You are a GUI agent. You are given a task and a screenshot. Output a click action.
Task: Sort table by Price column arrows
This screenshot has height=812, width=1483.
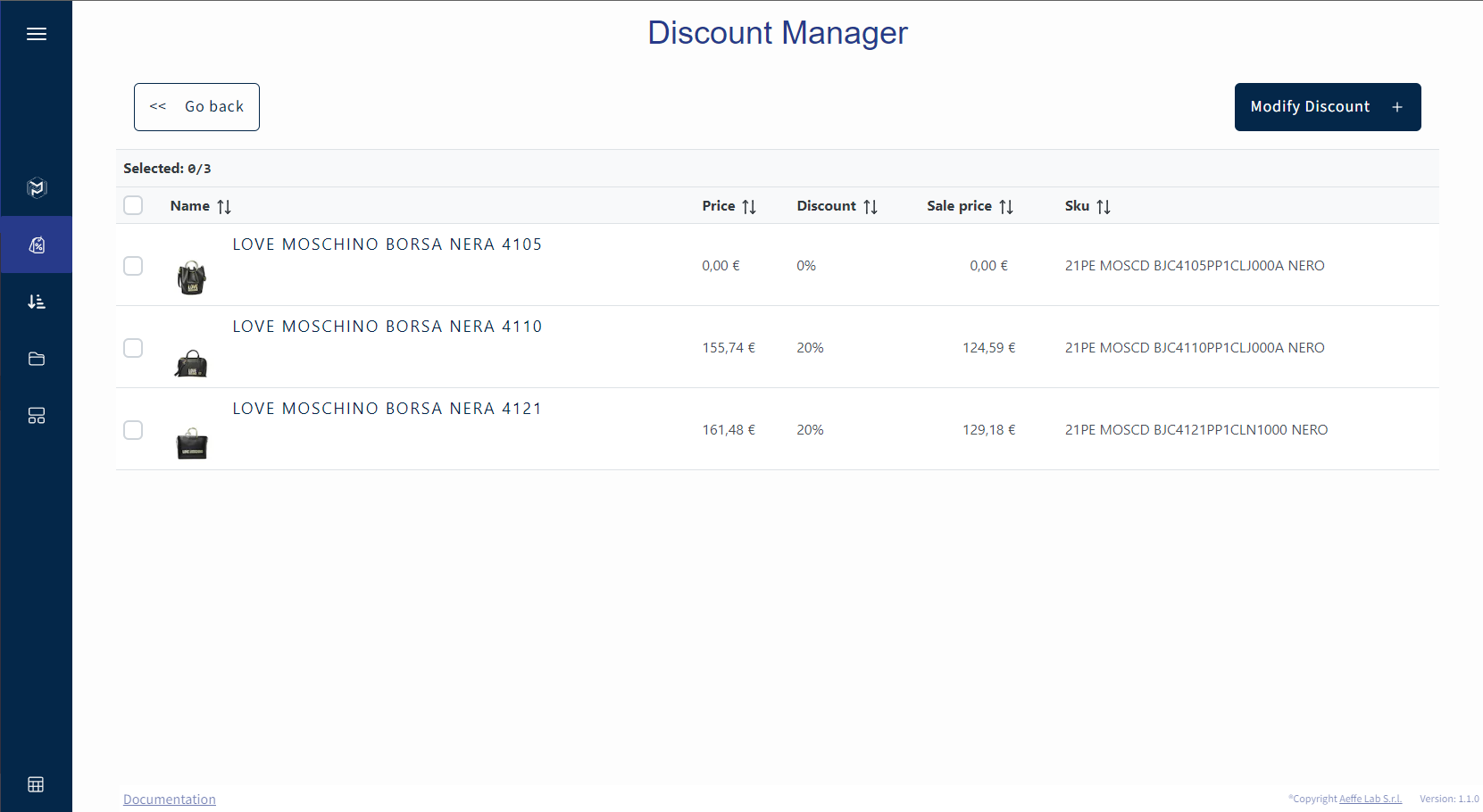tap(749, 206)
